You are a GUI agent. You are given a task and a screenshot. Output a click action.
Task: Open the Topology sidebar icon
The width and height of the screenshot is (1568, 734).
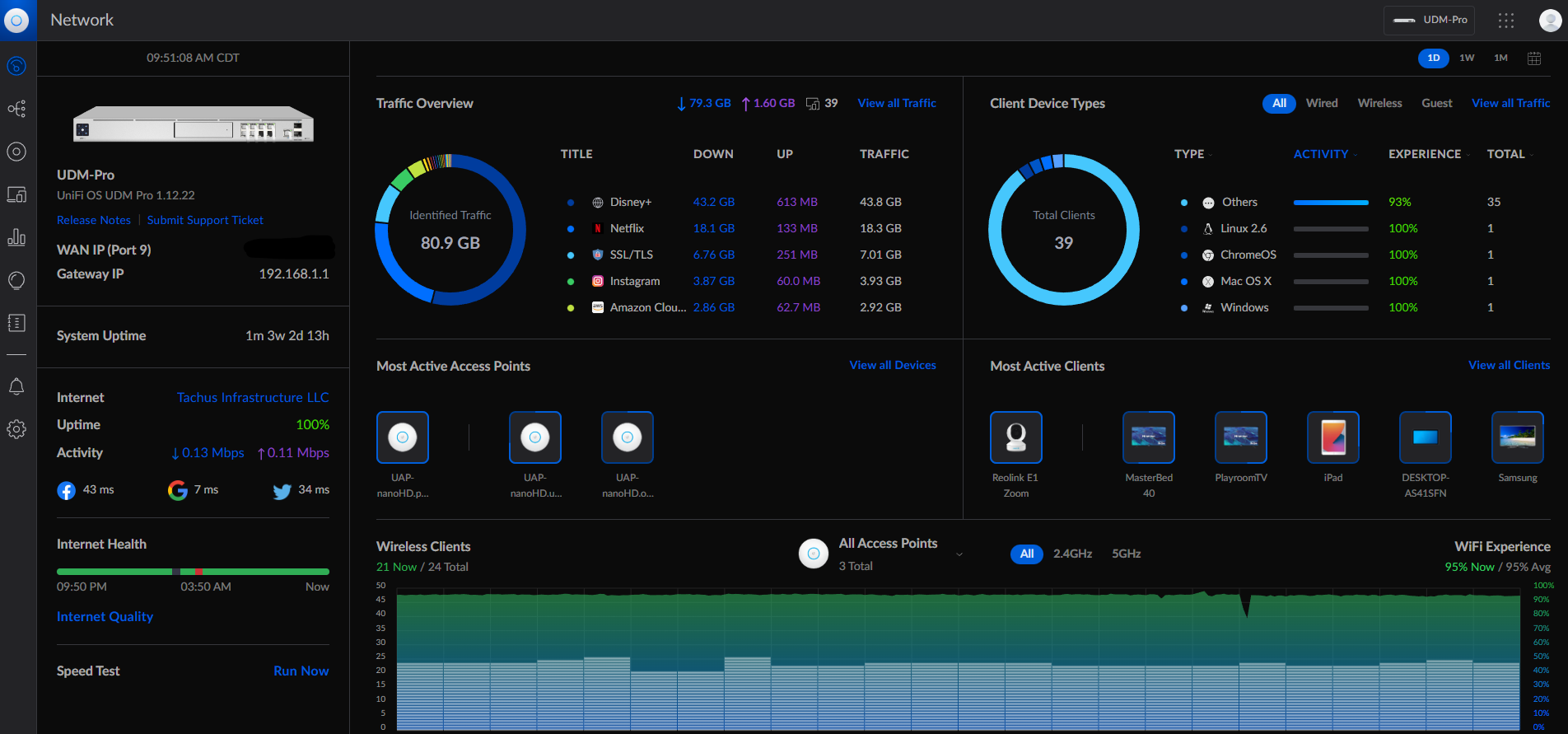tap(16, 109)
